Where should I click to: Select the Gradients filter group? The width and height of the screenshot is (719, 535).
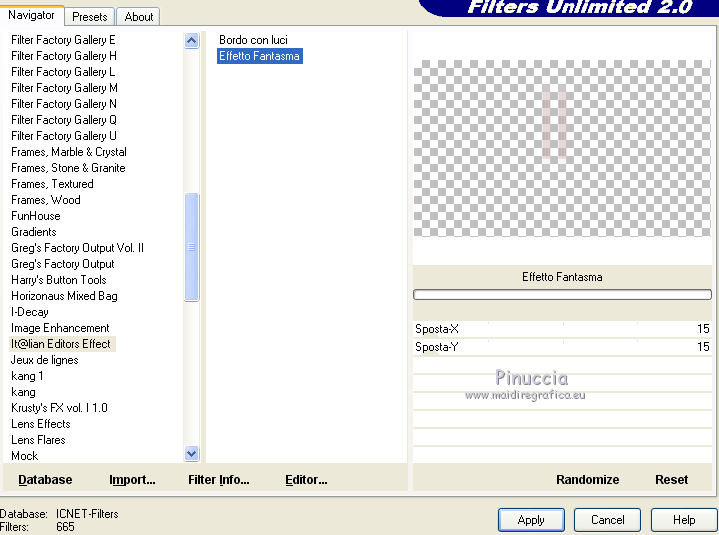pyautogui.click(x=34, y=232)
